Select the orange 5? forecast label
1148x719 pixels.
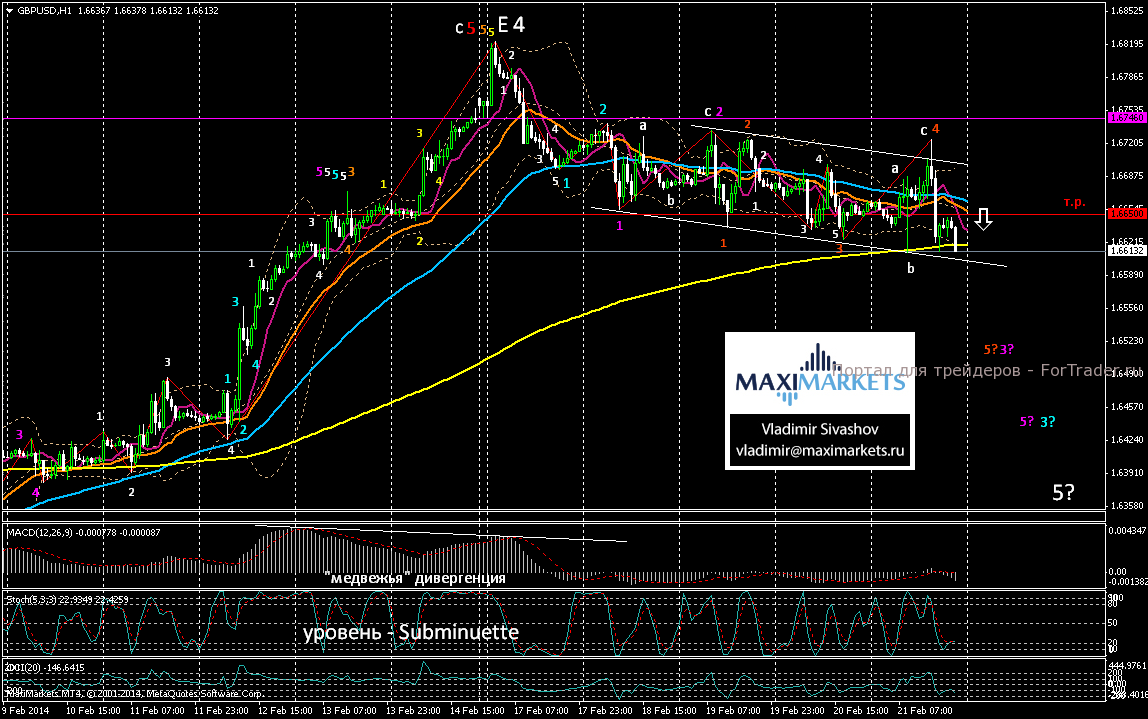point(990,349)
